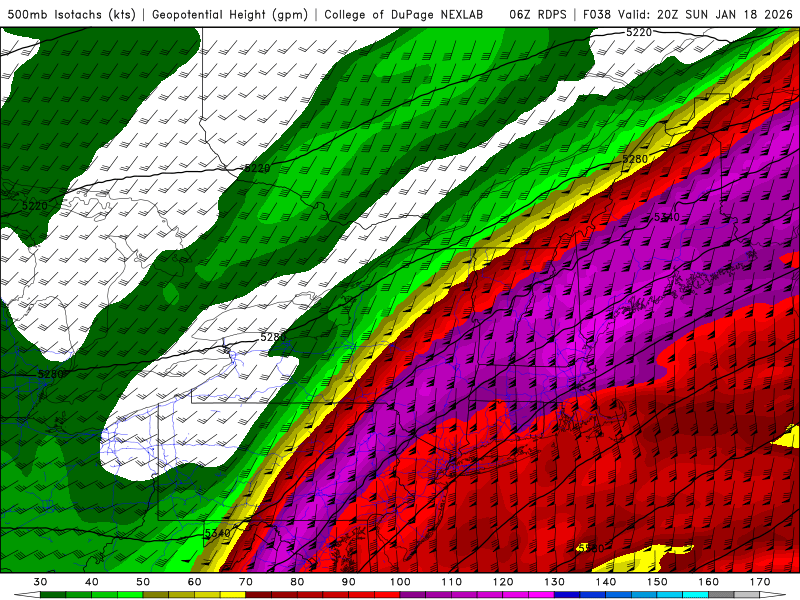The height and width of the screenshot is (600, 800).
Task: Pick the light gray swatch under the 170 label
Action: (746, 595)
